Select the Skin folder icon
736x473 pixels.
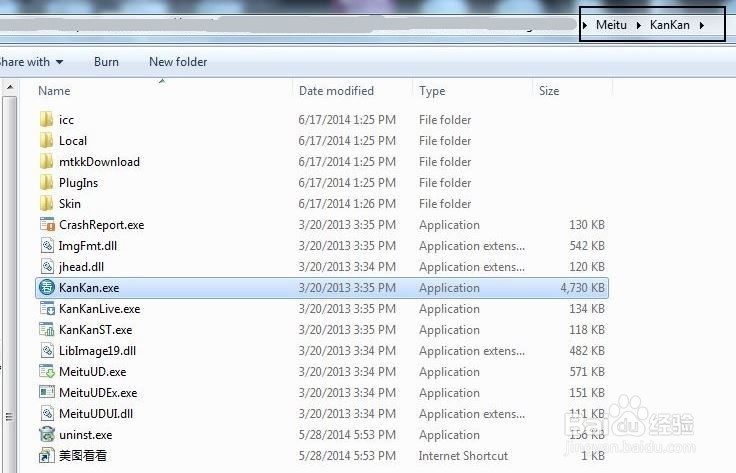(46, 204)
